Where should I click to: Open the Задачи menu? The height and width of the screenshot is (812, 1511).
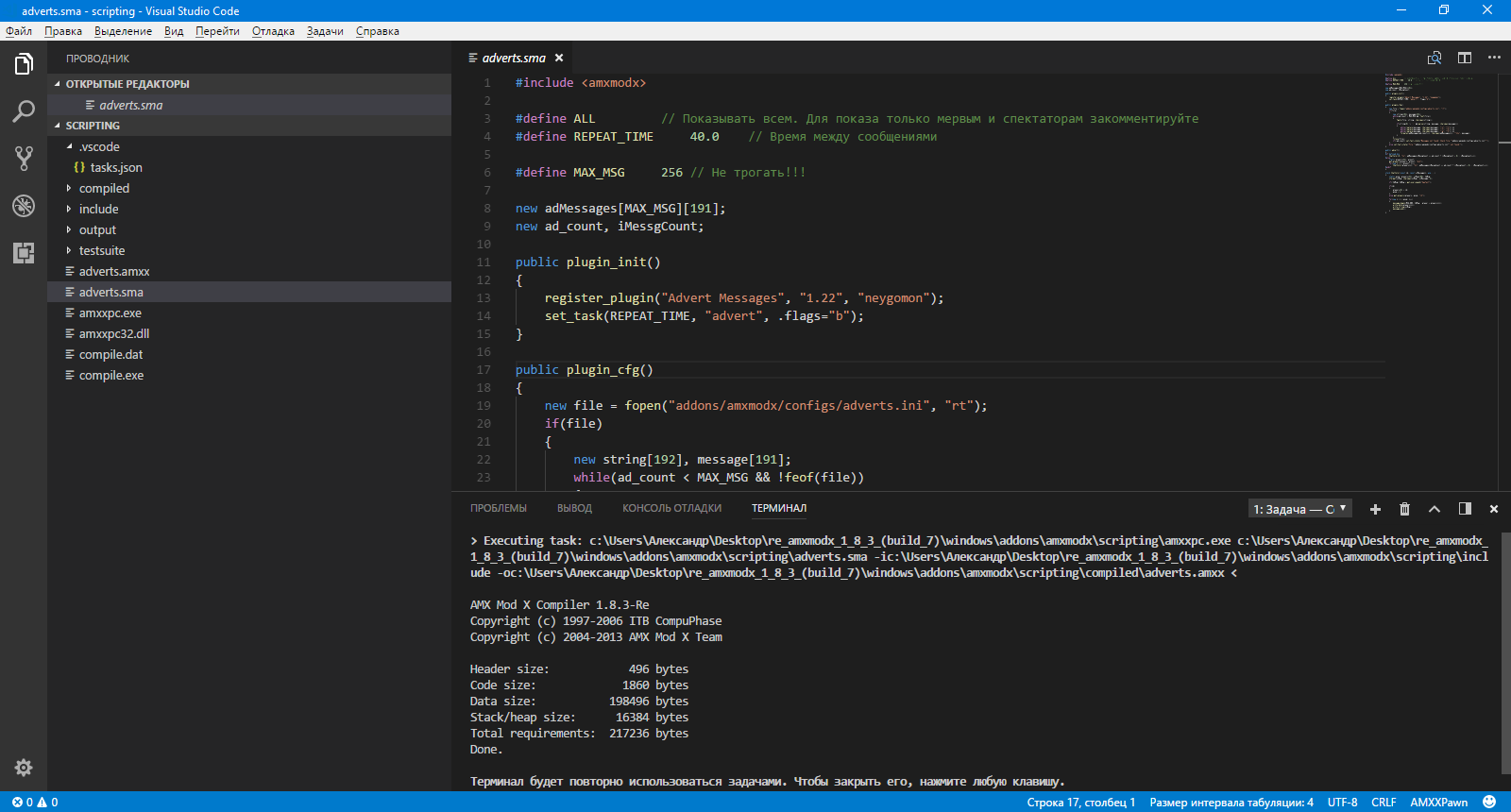point(325,31)
